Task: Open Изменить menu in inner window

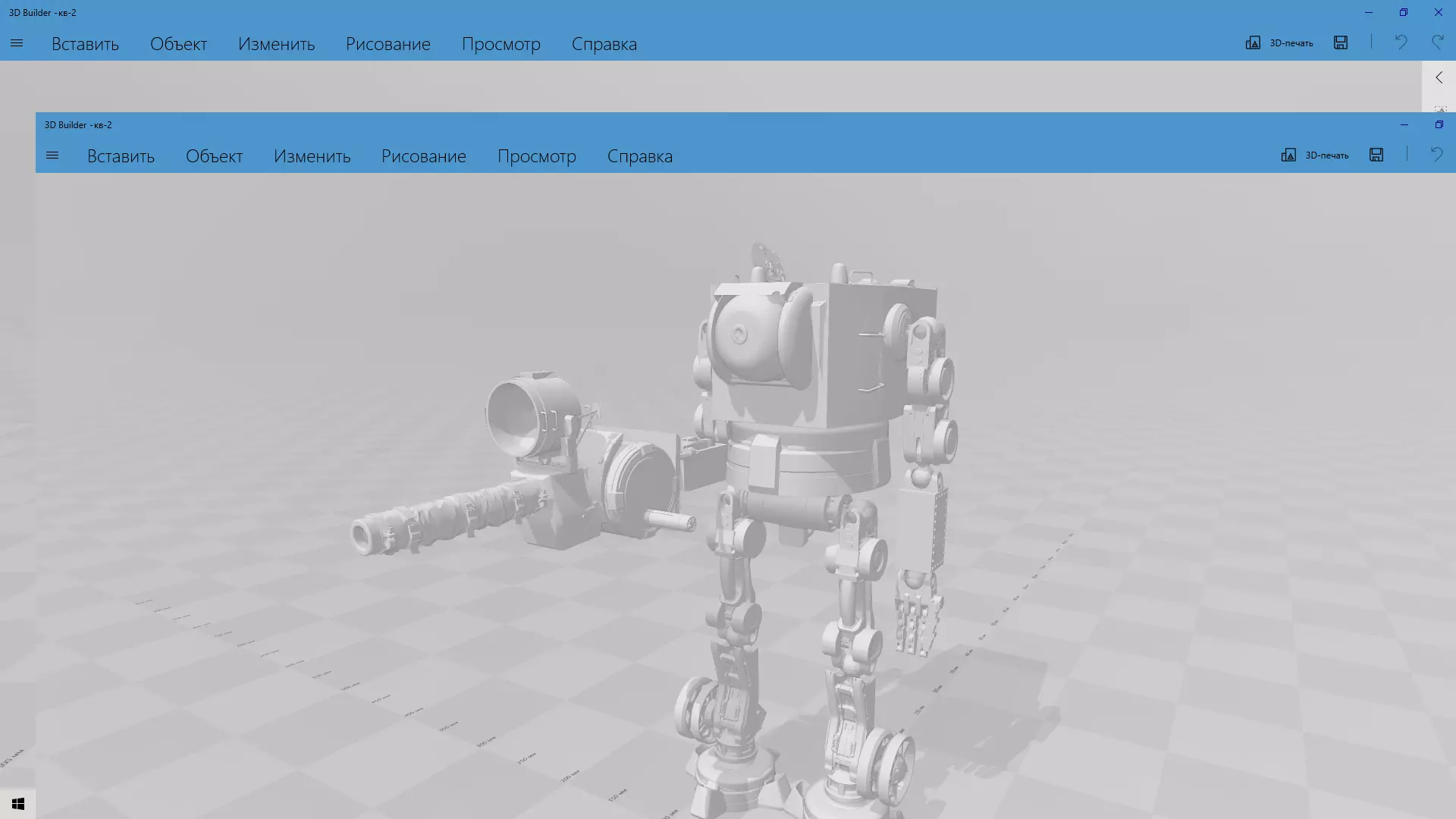Action: (x=312, y=156)
